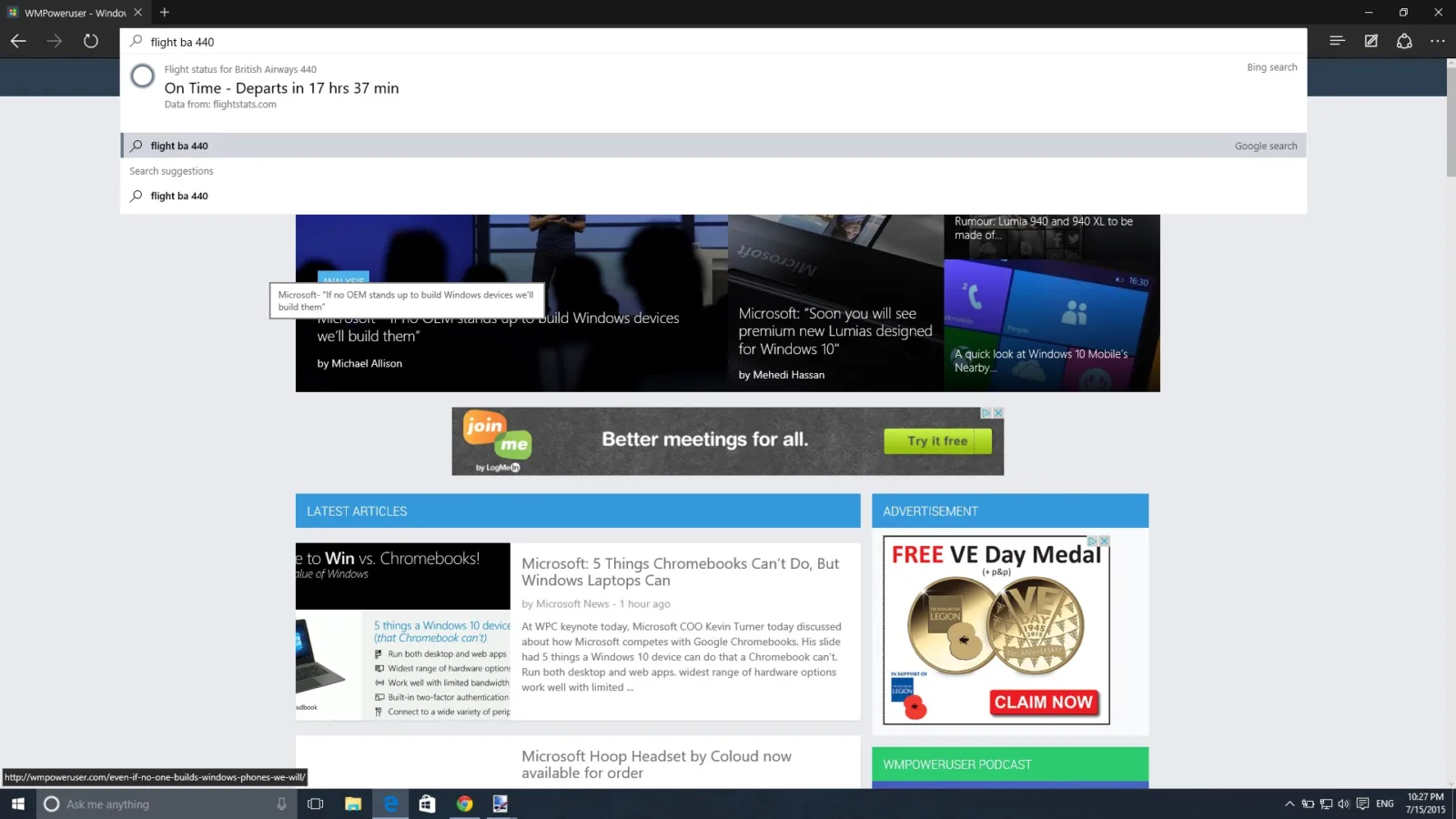Close the VE Day Medal advertisement
Image resolution: width=1456 pixels, height=819 pixels.
point(1105,541)
